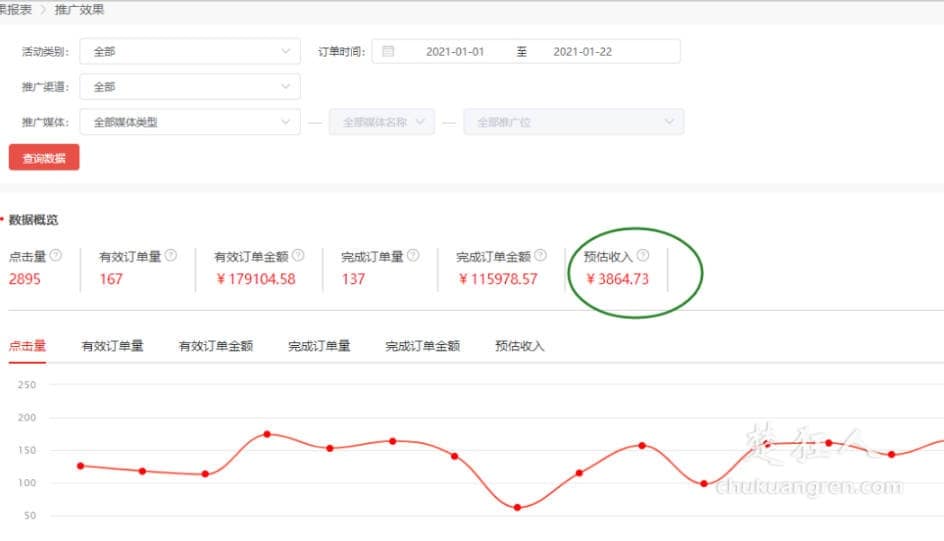Click the first data point on the chart line
944x541 pixels.
pos(81,466)
